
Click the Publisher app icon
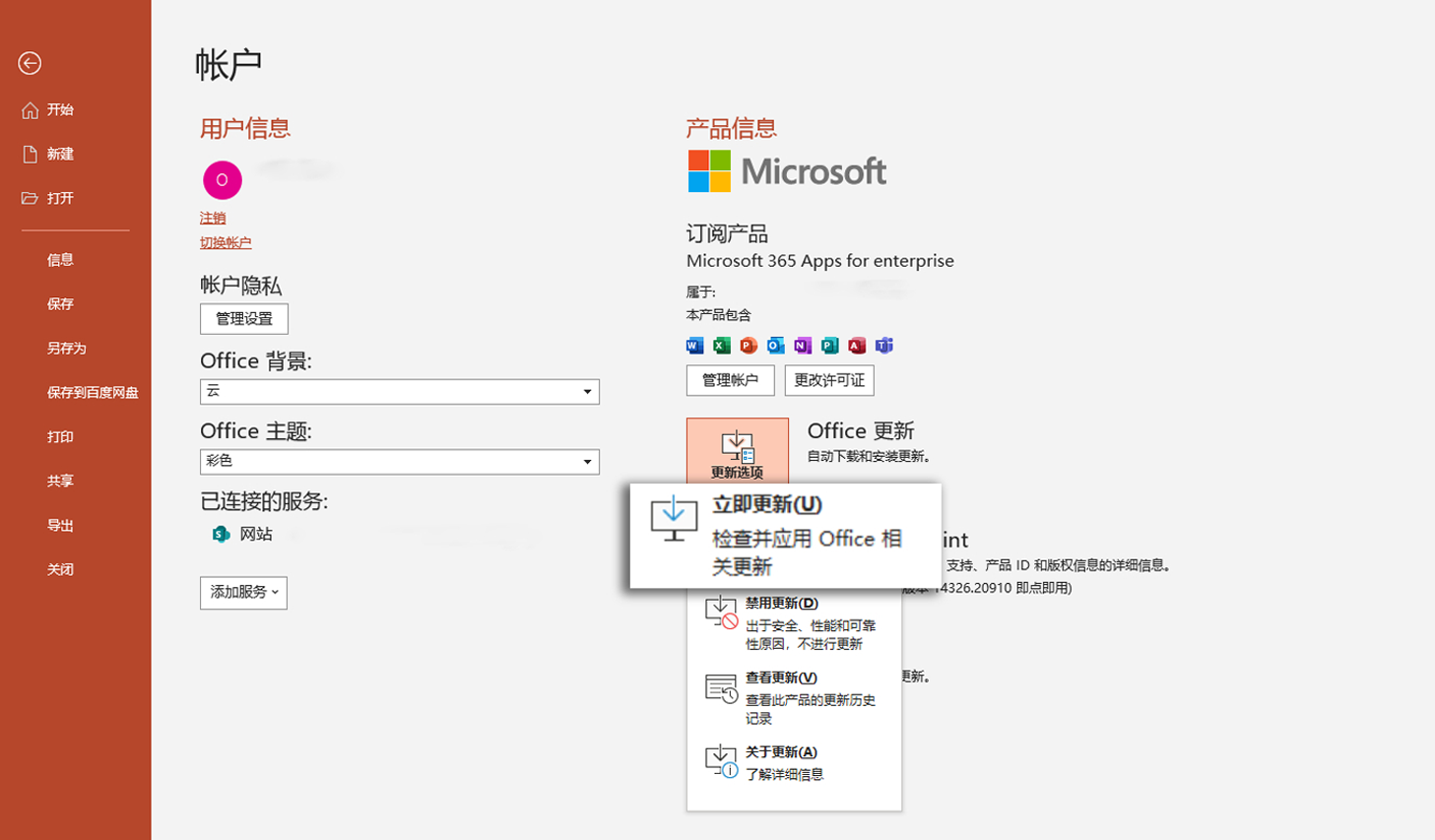[x=830, y=346]
